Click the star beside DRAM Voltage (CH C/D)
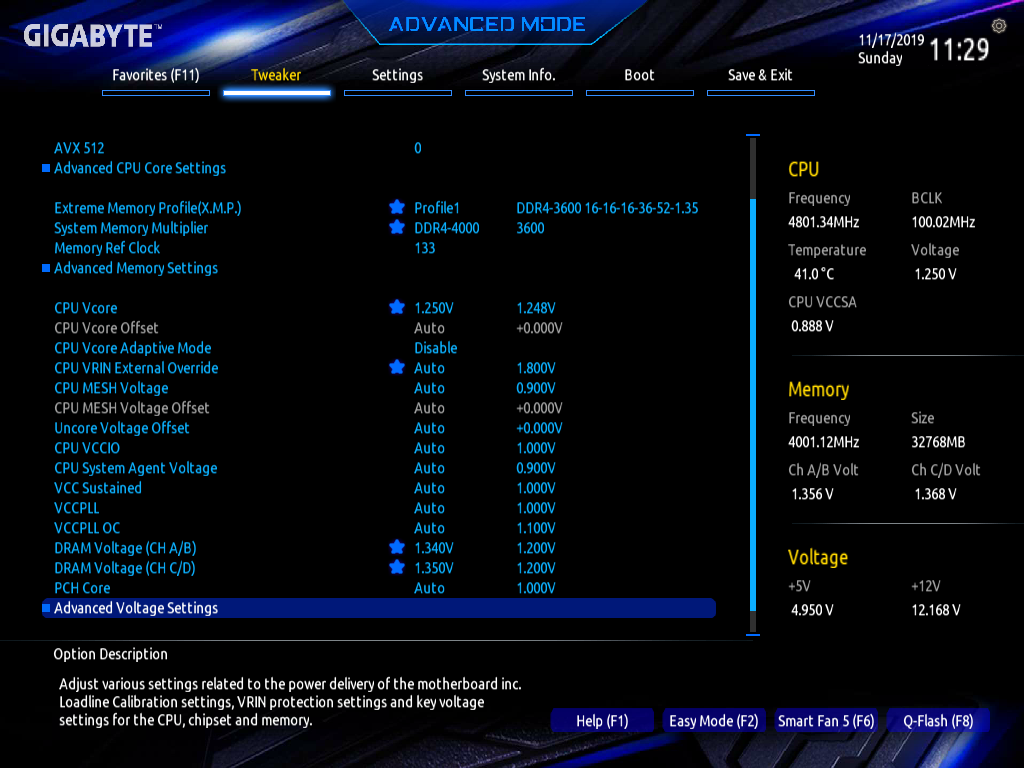 396,567
